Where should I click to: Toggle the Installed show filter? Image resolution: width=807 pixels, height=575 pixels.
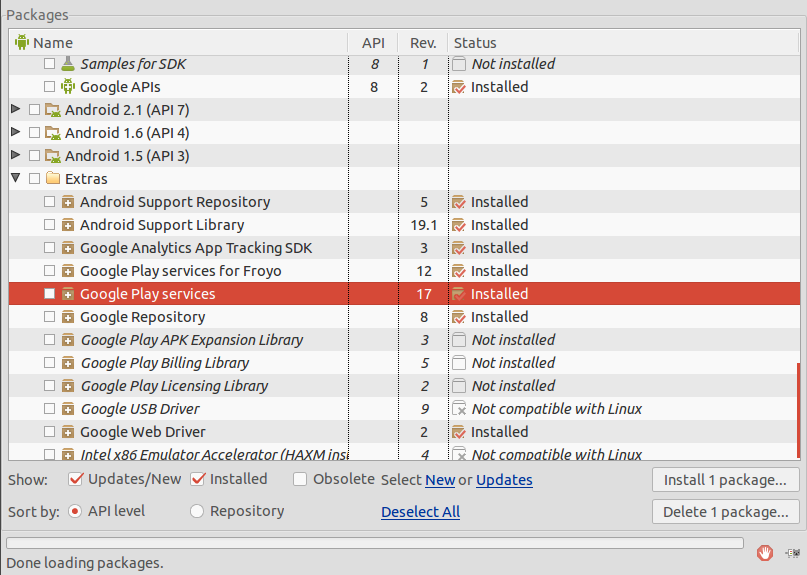[x=198, y=479]
